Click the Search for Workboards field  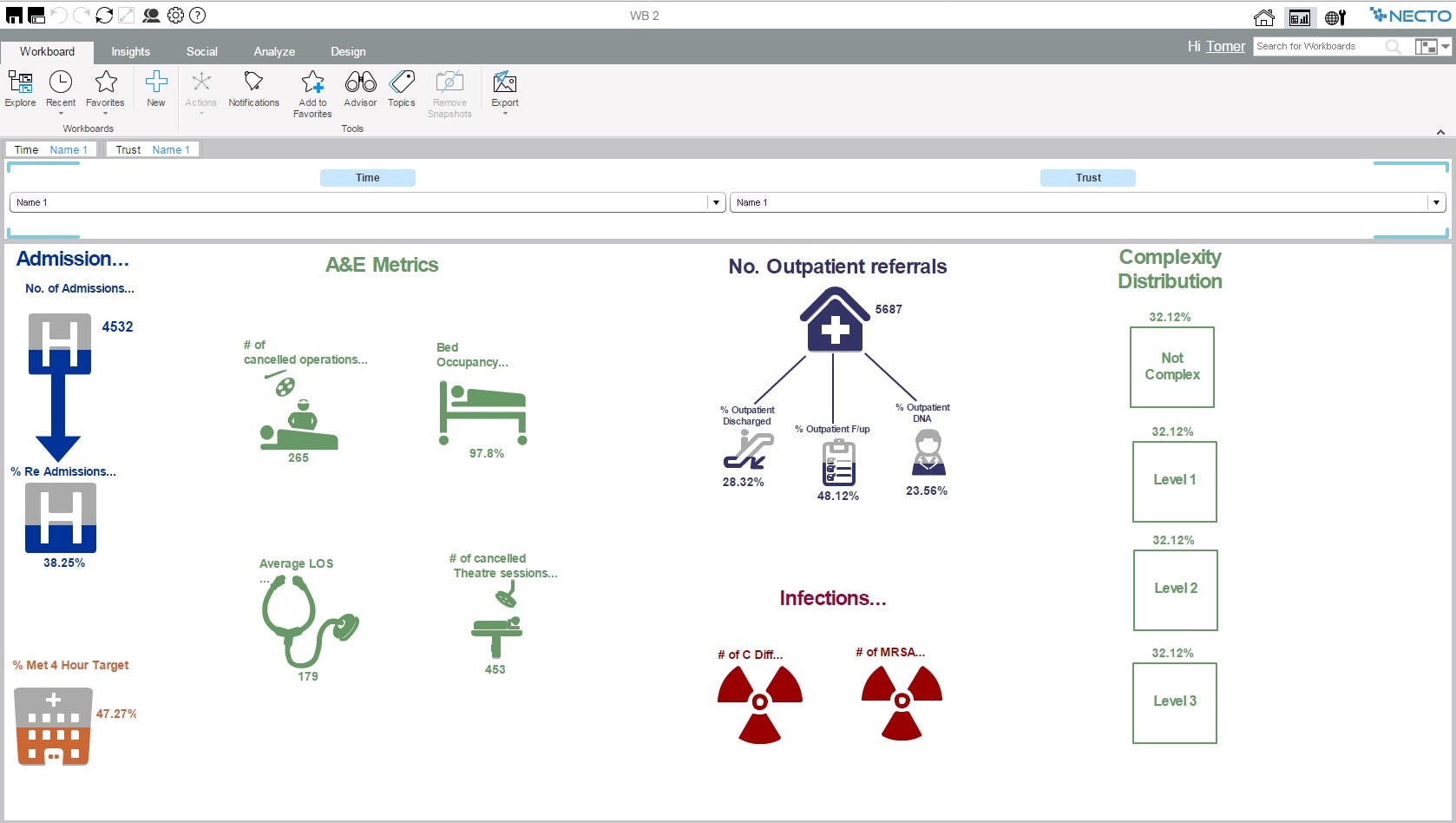[x=1319, y=46]
